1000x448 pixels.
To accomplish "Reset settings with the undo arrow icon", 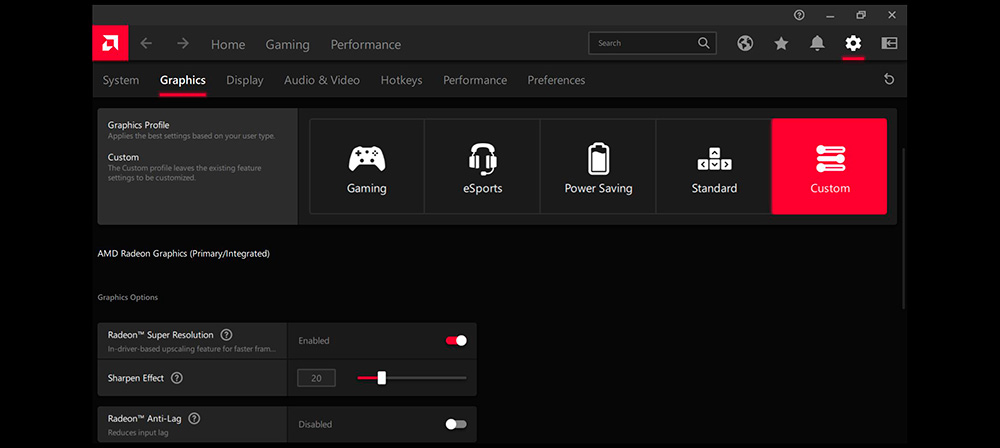I will point(889,80).
